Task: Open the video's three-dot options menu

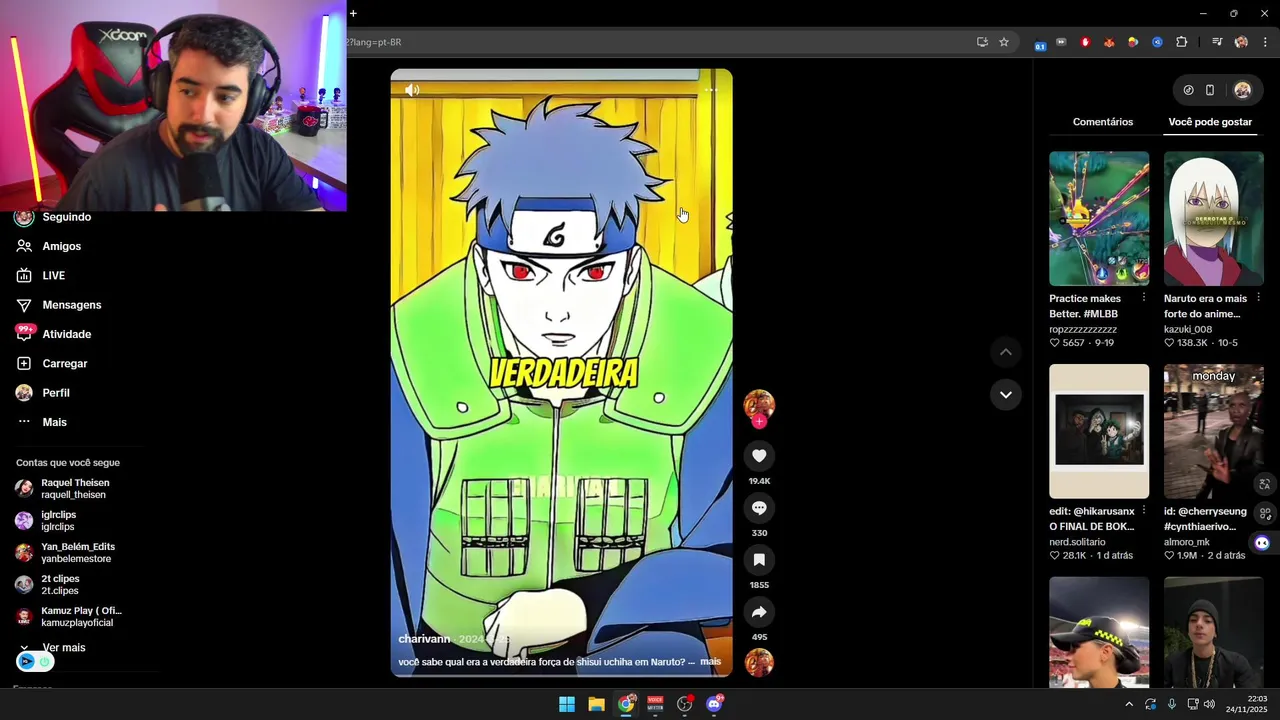Action: point(711,90)
